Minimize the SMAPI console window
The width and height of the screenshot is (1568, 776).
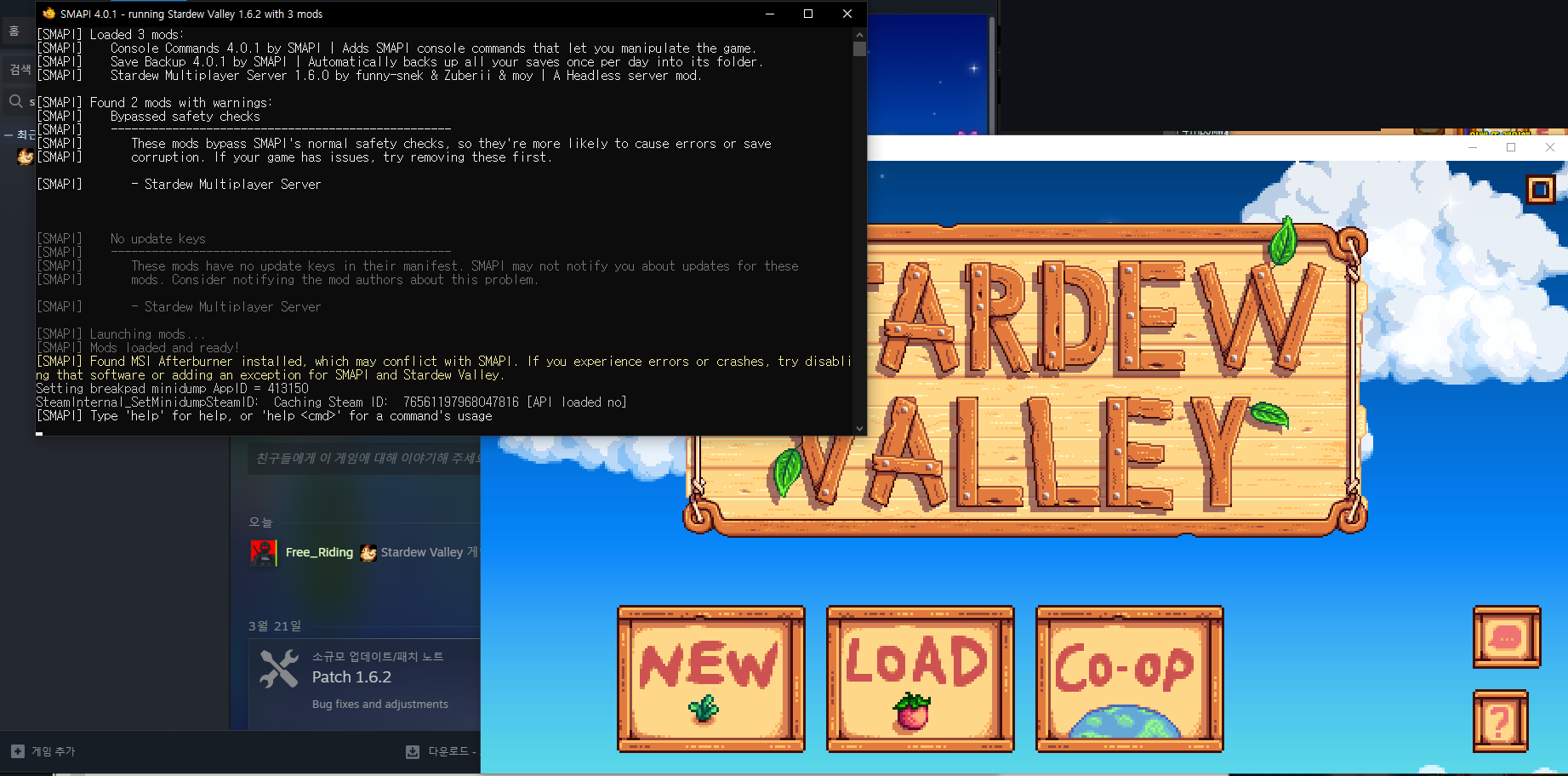tap(769, 14)
